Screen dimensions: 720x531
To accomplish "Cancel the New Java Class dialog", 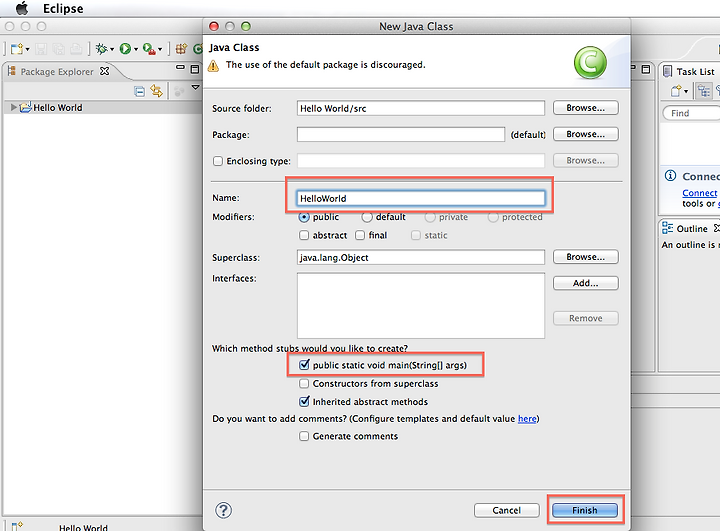I will click(x=506, y=510).
